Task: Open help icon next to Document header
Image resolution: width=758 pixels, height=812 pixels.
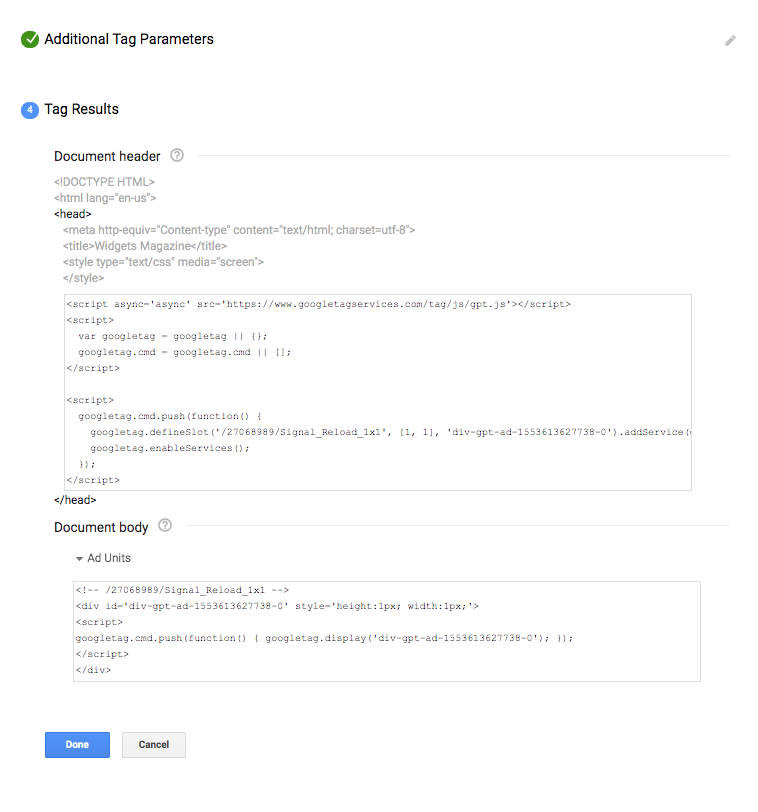Action: click(x=177, y=155)
